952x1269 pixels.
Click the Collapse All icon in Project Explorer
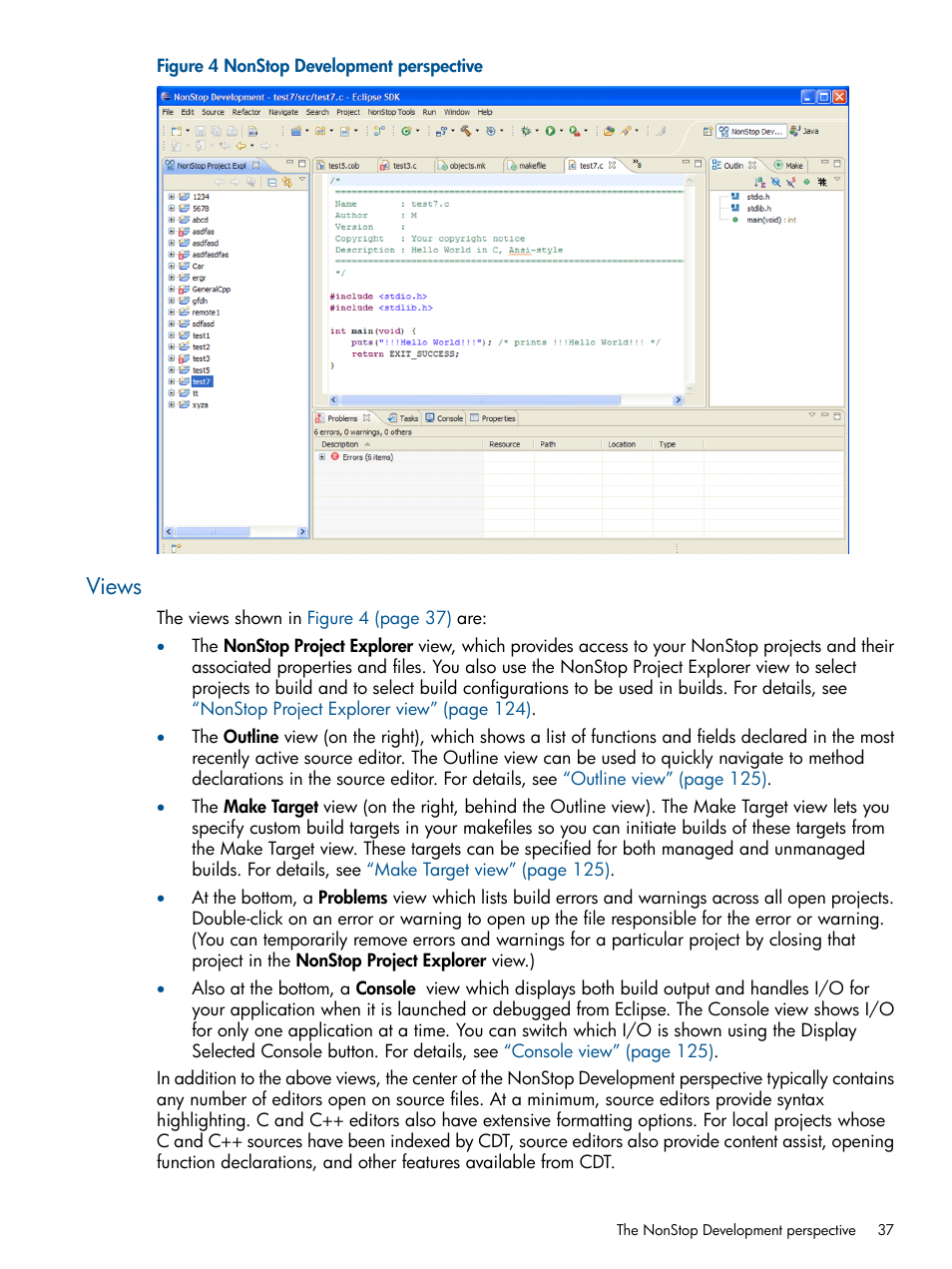coord(272,182)
